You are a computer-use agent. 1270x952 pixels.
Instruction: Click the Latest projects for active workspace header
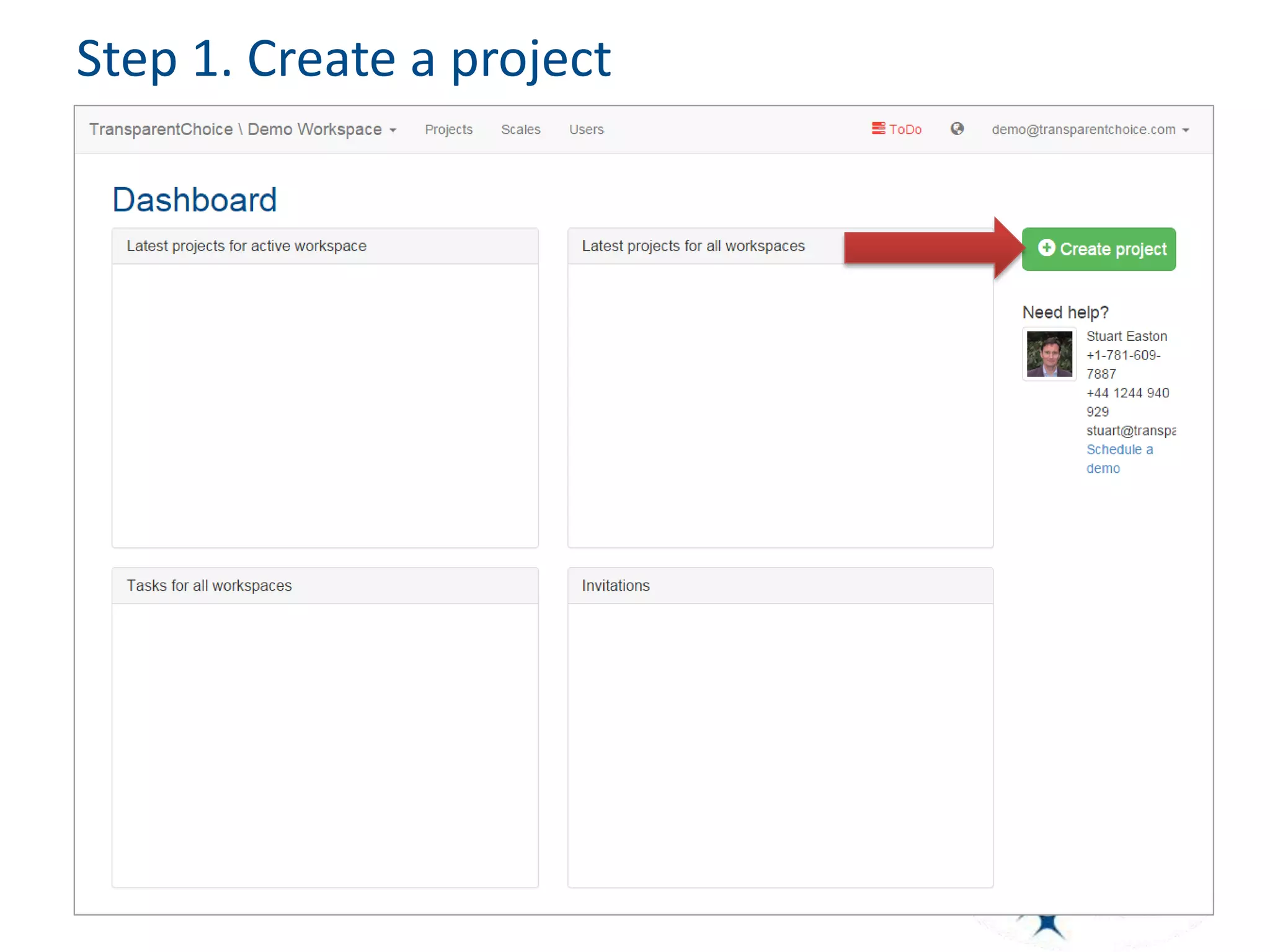coord(246,246)
